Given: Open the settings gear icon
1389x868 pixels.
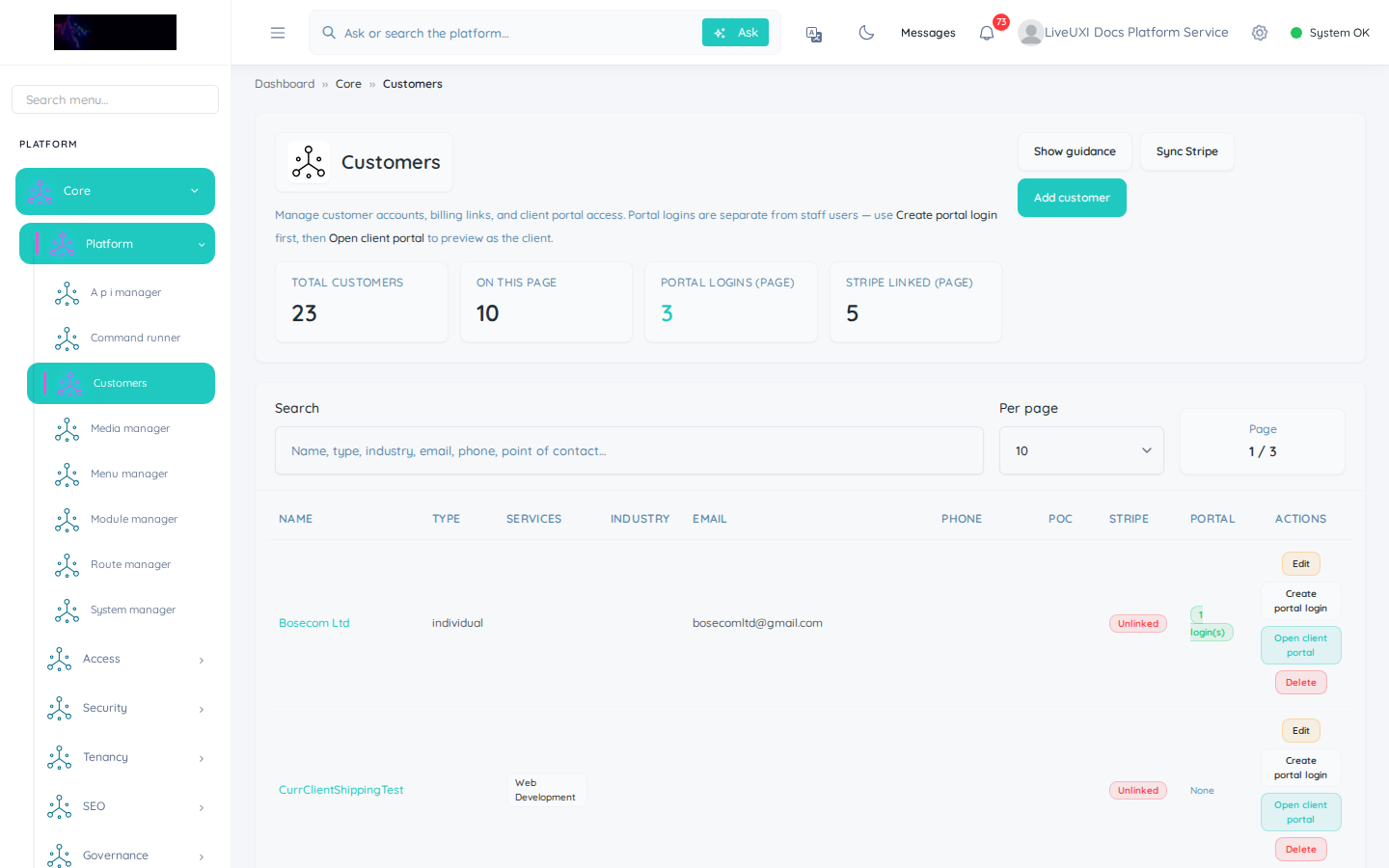Looking at the screenshot, I should [x=1260, y=33].
